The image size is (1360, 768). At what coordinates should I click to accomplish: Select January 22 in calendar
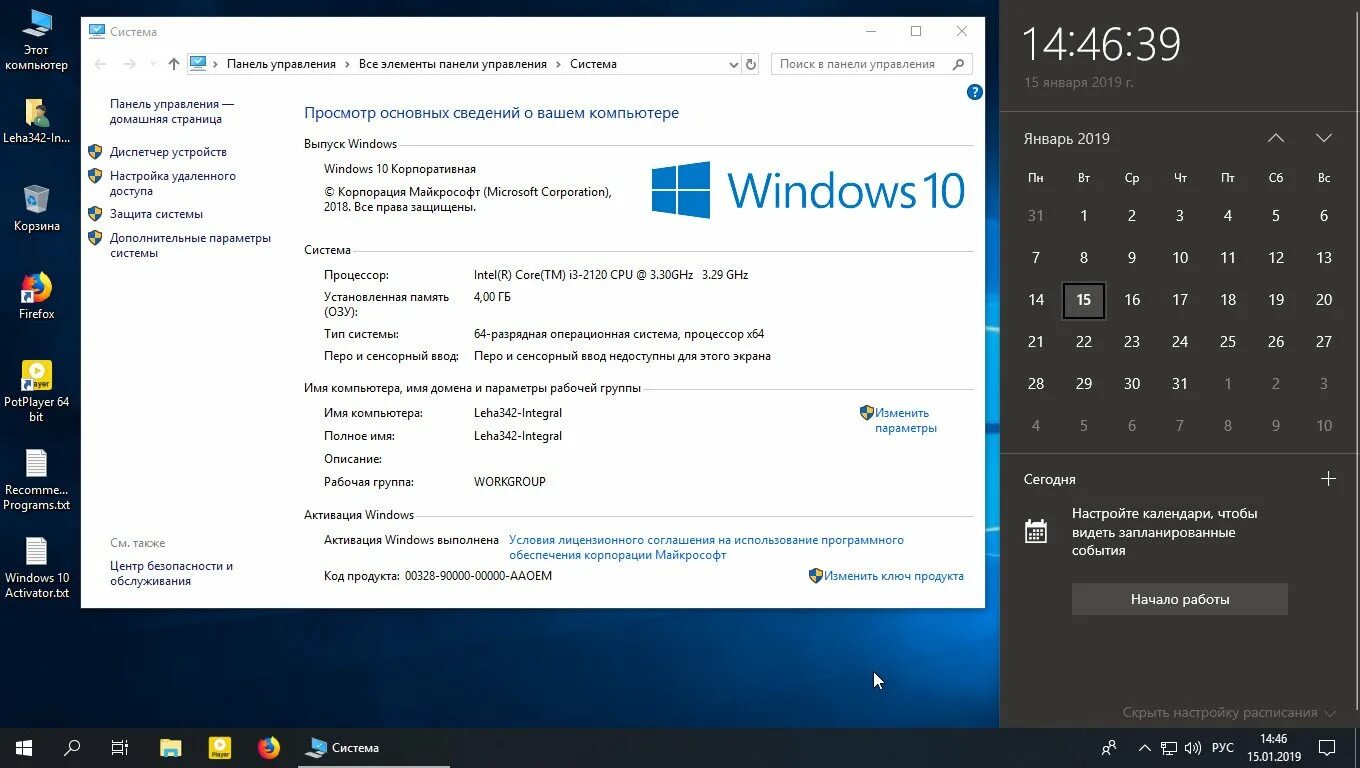point(1084,342)
